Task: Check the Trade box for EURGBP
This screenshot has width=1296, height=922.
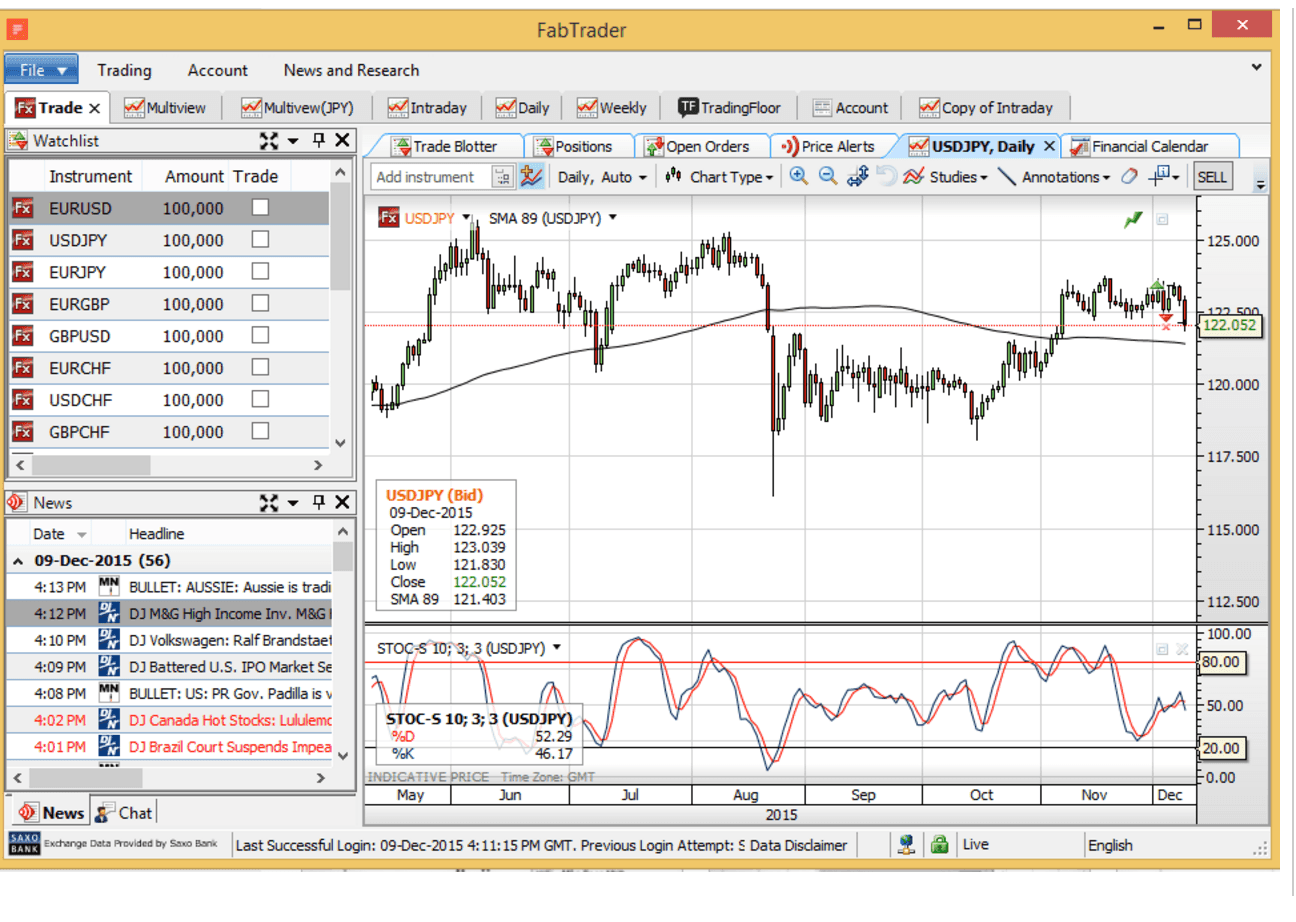Action: click(260, 303)
